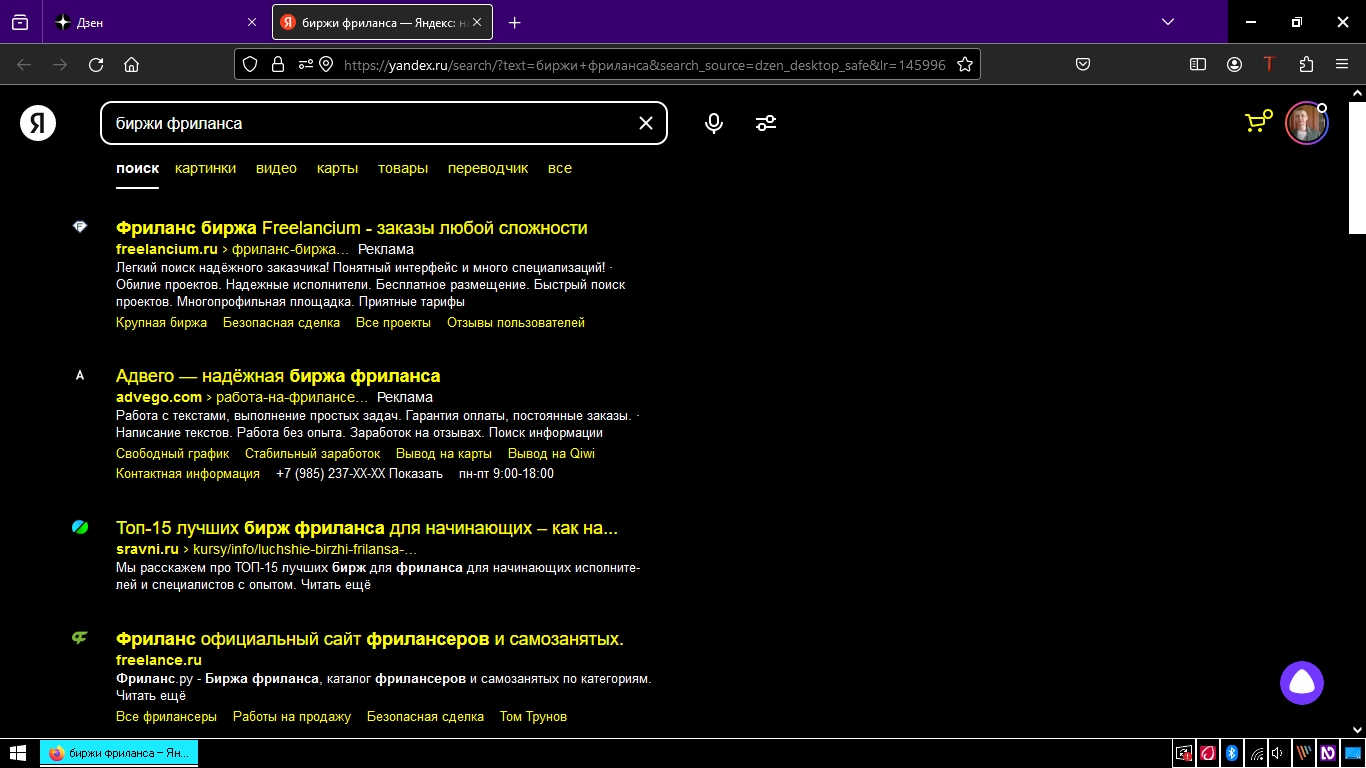
Task: Open Firefox application menu
Action: pyautogui.click(x=1342, y=64)
